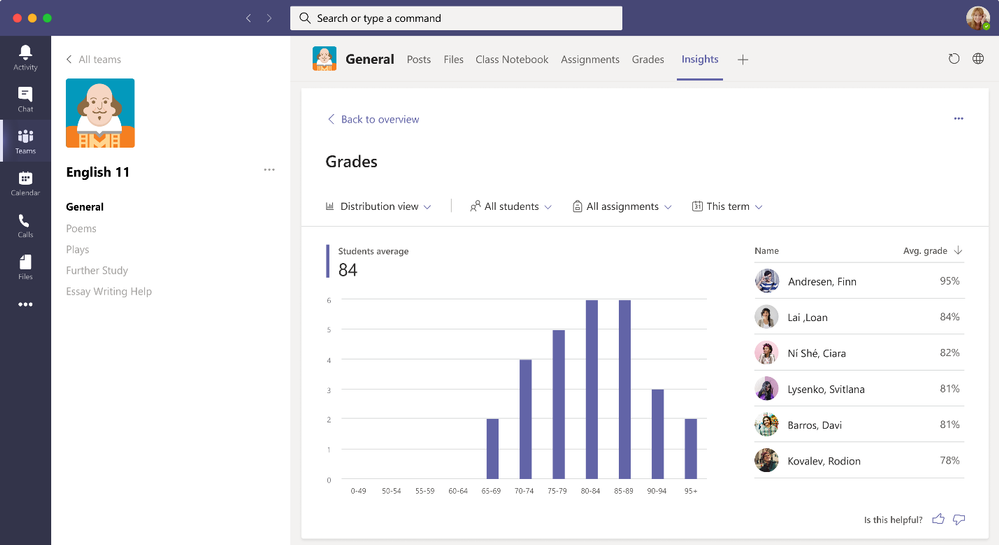Click the thumbs up feedback icon

point(938,519)
